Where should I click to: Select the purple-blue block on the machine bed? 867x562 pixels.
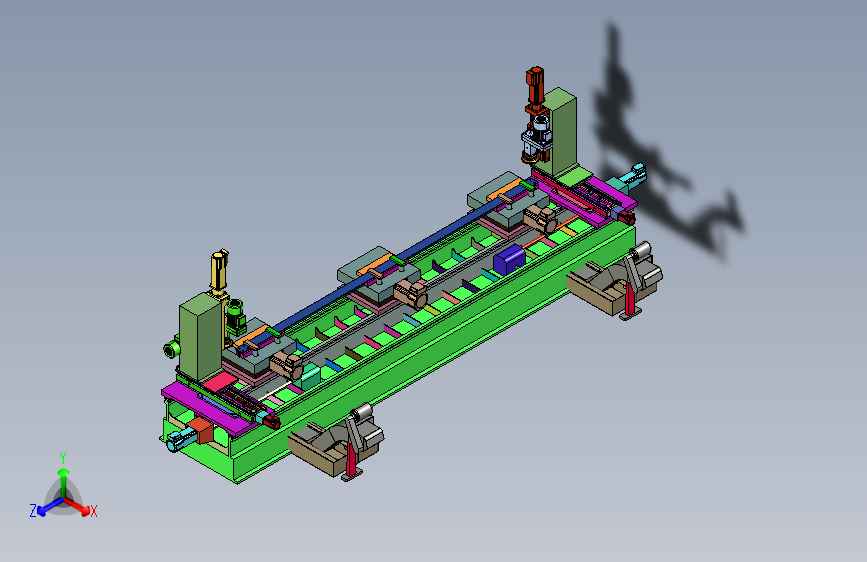click(509, 259)
